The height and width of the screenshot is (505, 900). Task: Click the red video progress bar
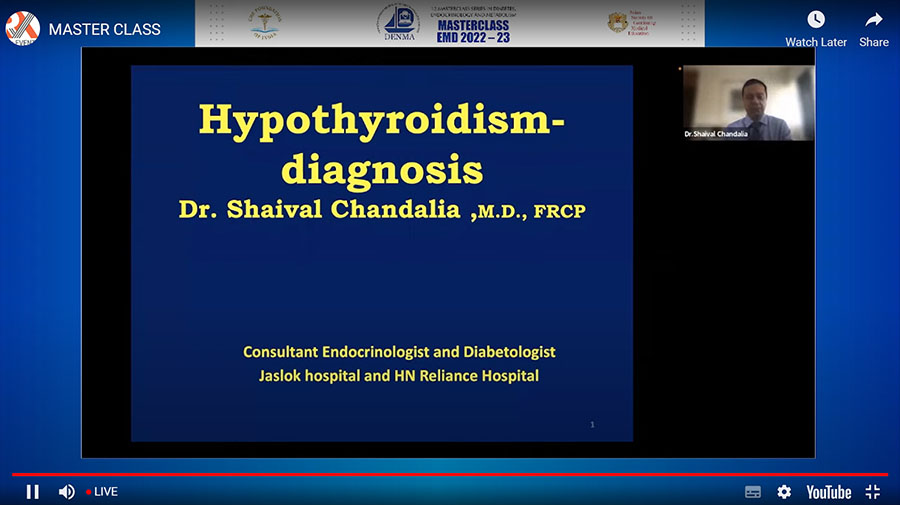pyautogui.click(x=450, y=475)
